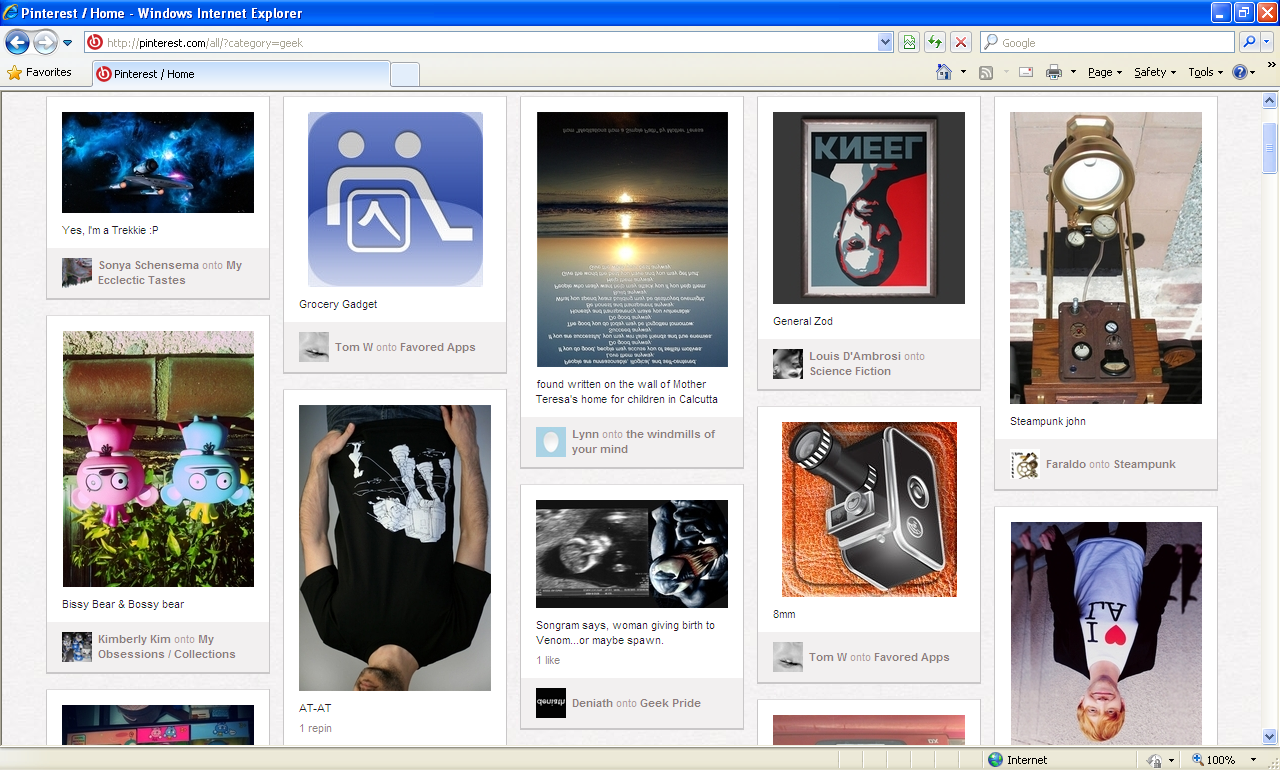Expand the address bar history dropdown
The height and width of the screenshot is (770, 1280).
point(885,42)
